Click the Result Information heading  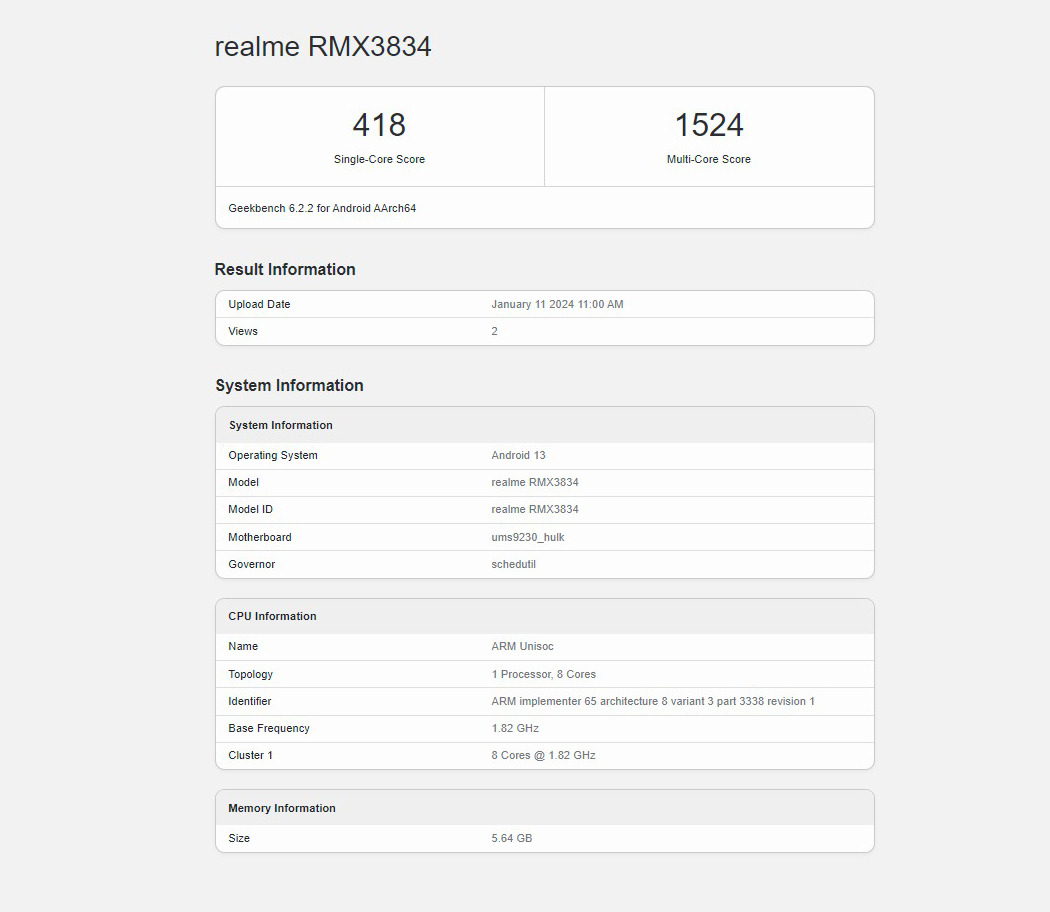pyautogui.click(x=285, y=269)
